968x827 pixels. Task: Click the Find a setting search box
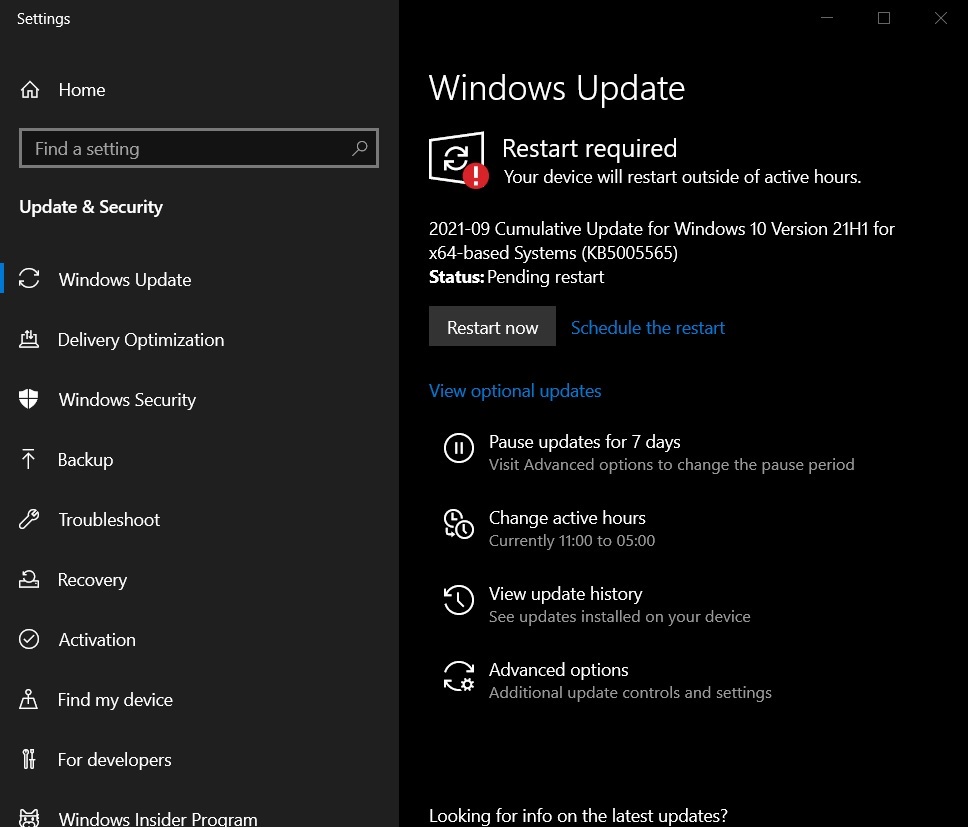click(x=198, y=148)
